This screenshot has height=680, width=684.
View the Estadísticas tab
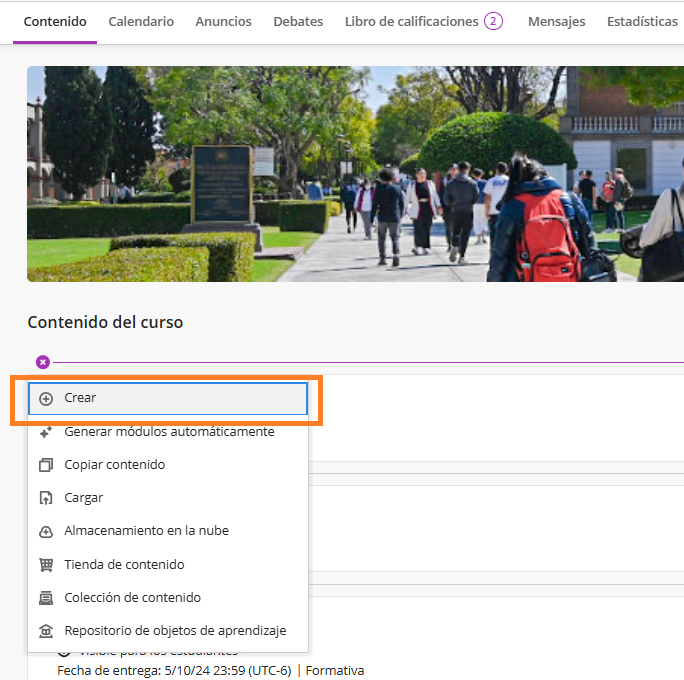tap(642, 22)
